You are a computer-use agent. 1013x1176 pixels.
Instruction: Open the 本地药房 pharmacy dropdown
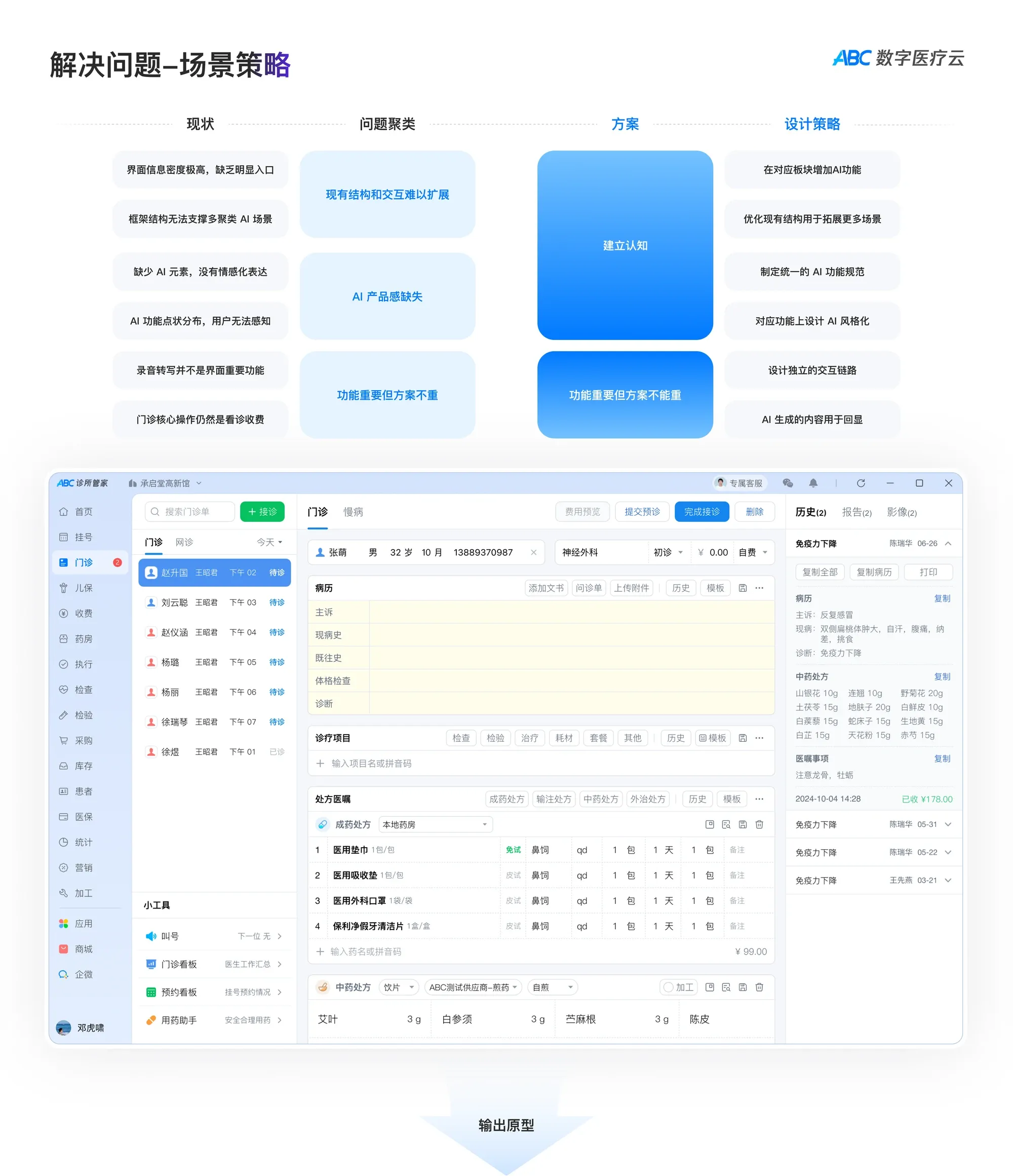coord(435,824)
